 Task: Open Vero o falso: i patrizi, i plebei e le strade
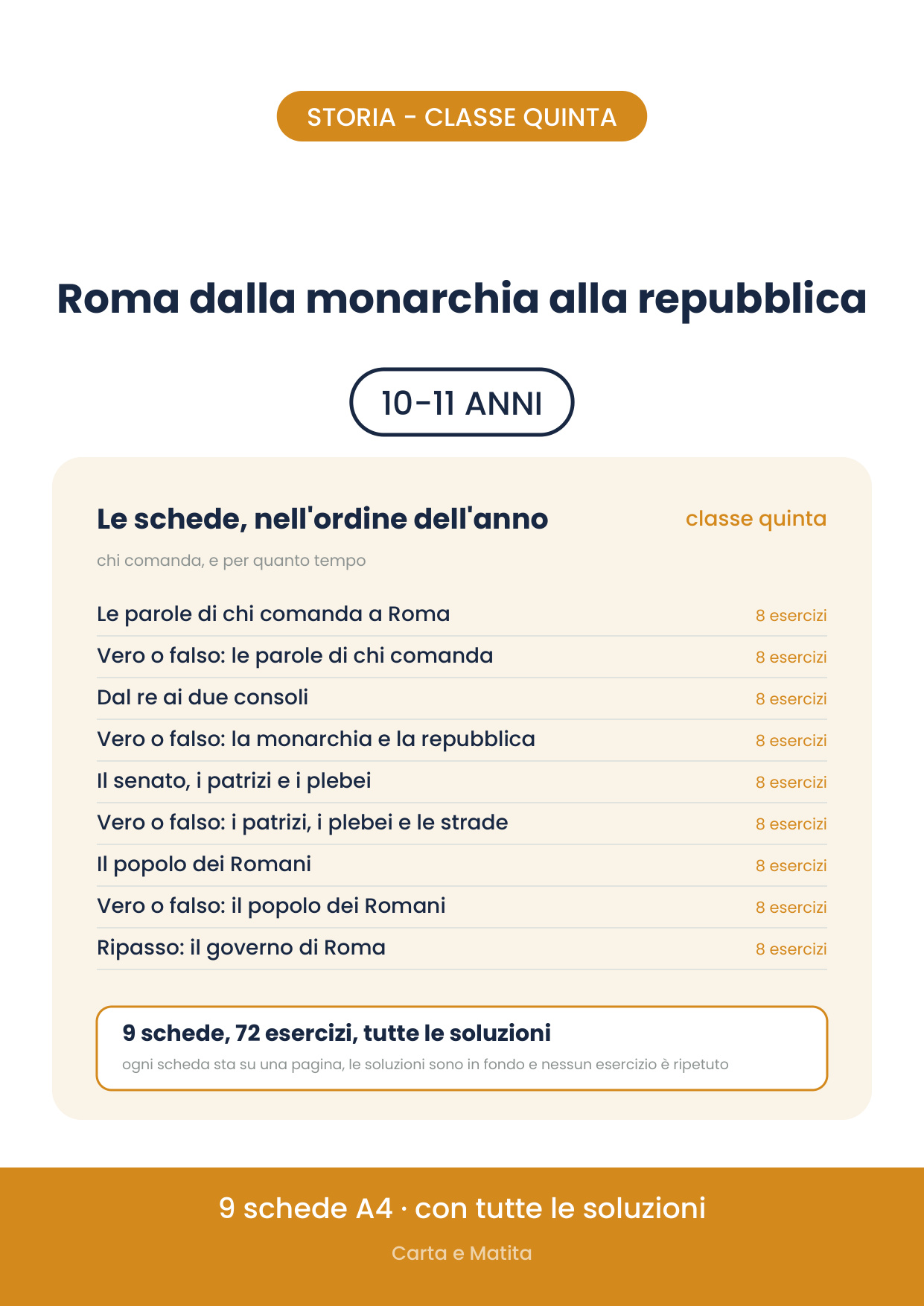click(462, 824)
